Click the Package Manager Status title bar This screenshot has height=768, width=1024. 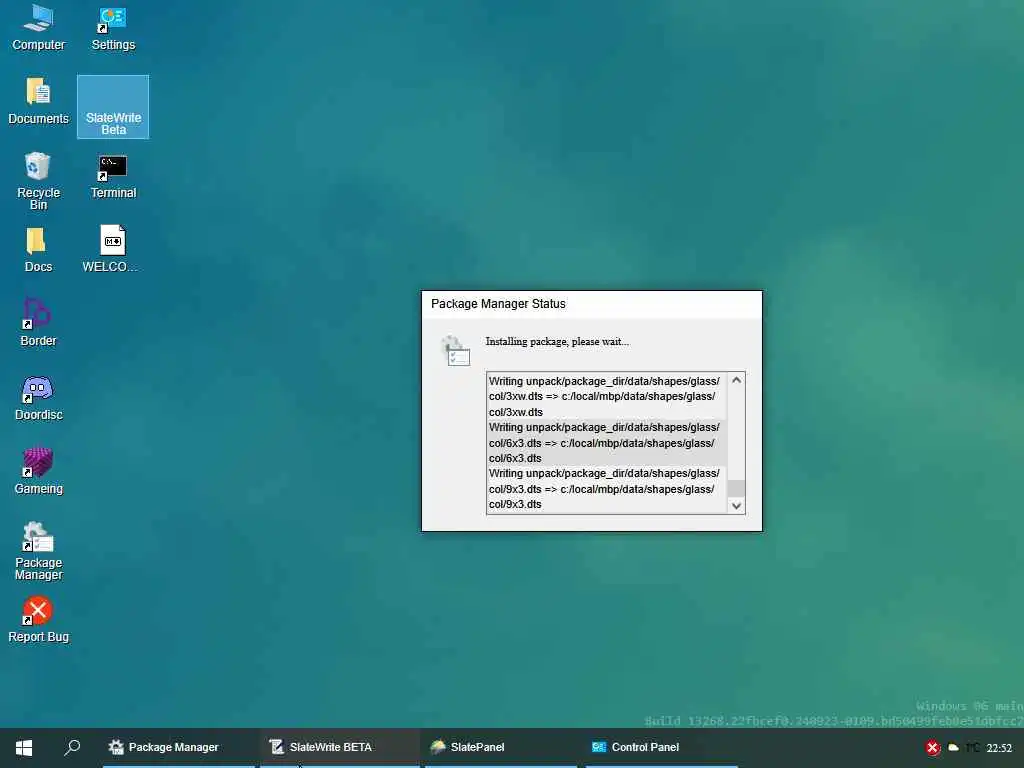[592, 304]
